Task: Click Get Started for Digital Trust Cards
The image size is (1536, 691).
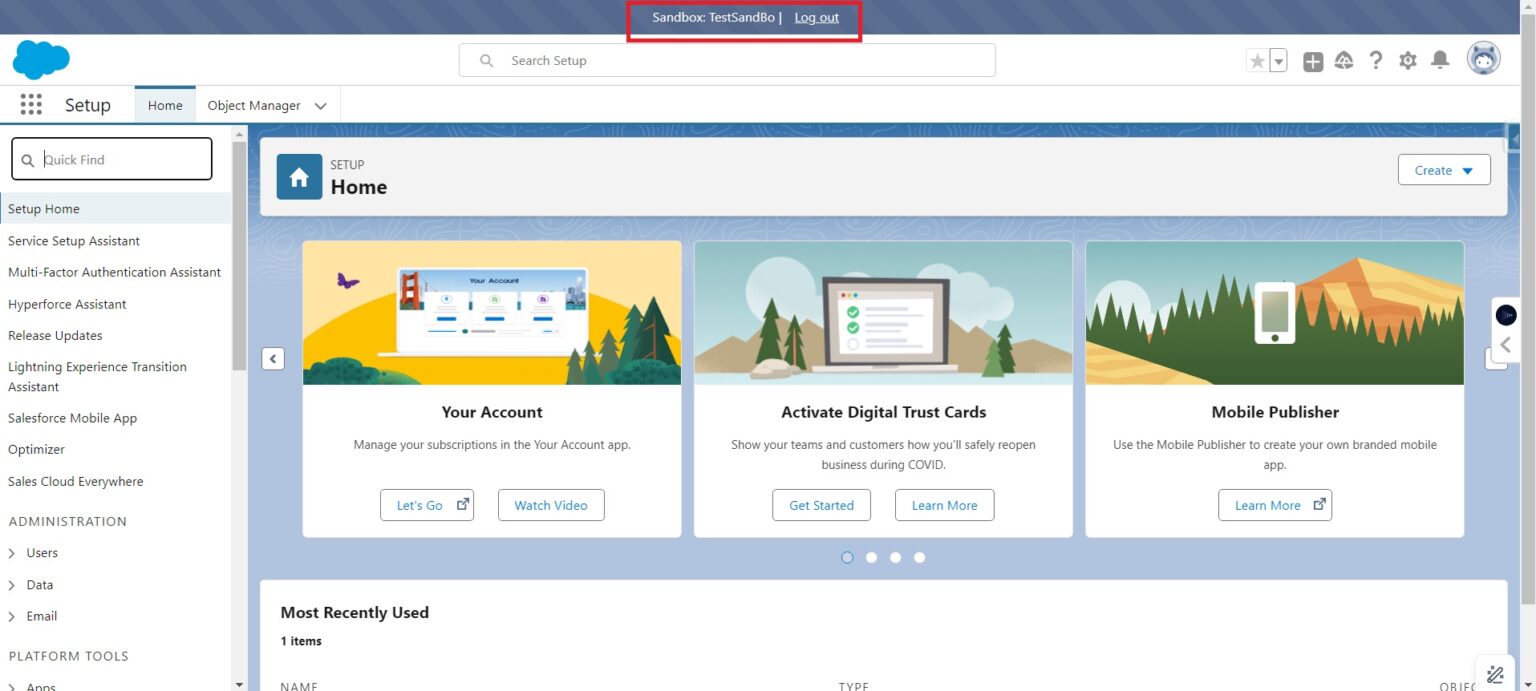Action: tap(821, 505)
